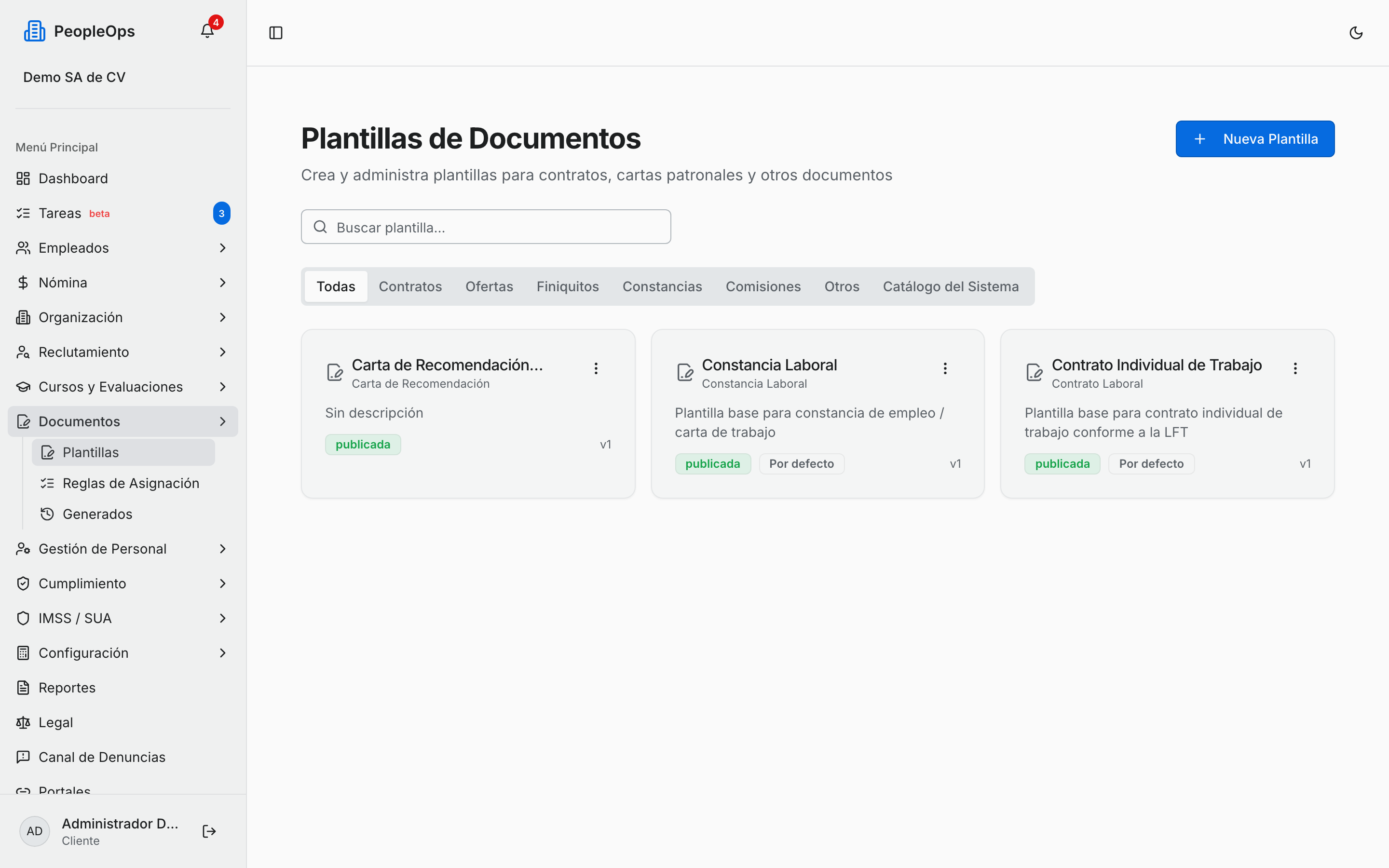Viewport: 1389px width, 868px height.
Task: Click Por defecto badge on Constancia Laboral
Action: (x=801, y=464)
